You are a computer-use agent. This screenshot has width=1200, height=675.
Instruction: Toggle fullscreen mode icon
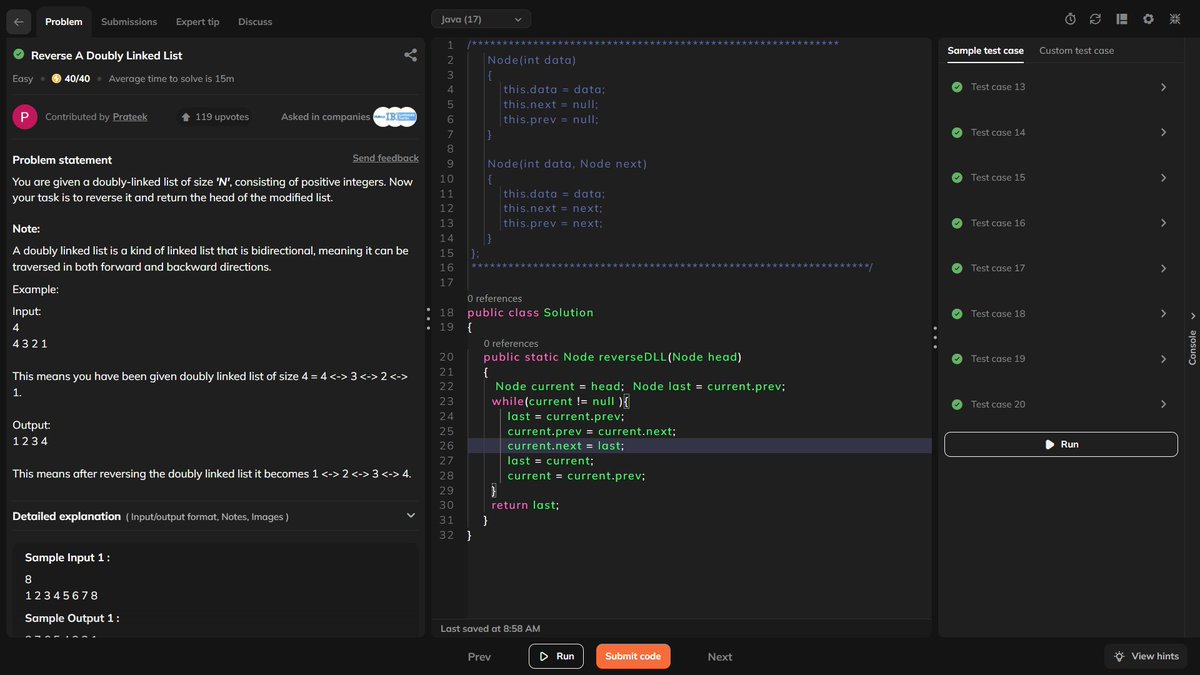(x=1174, y=19)
